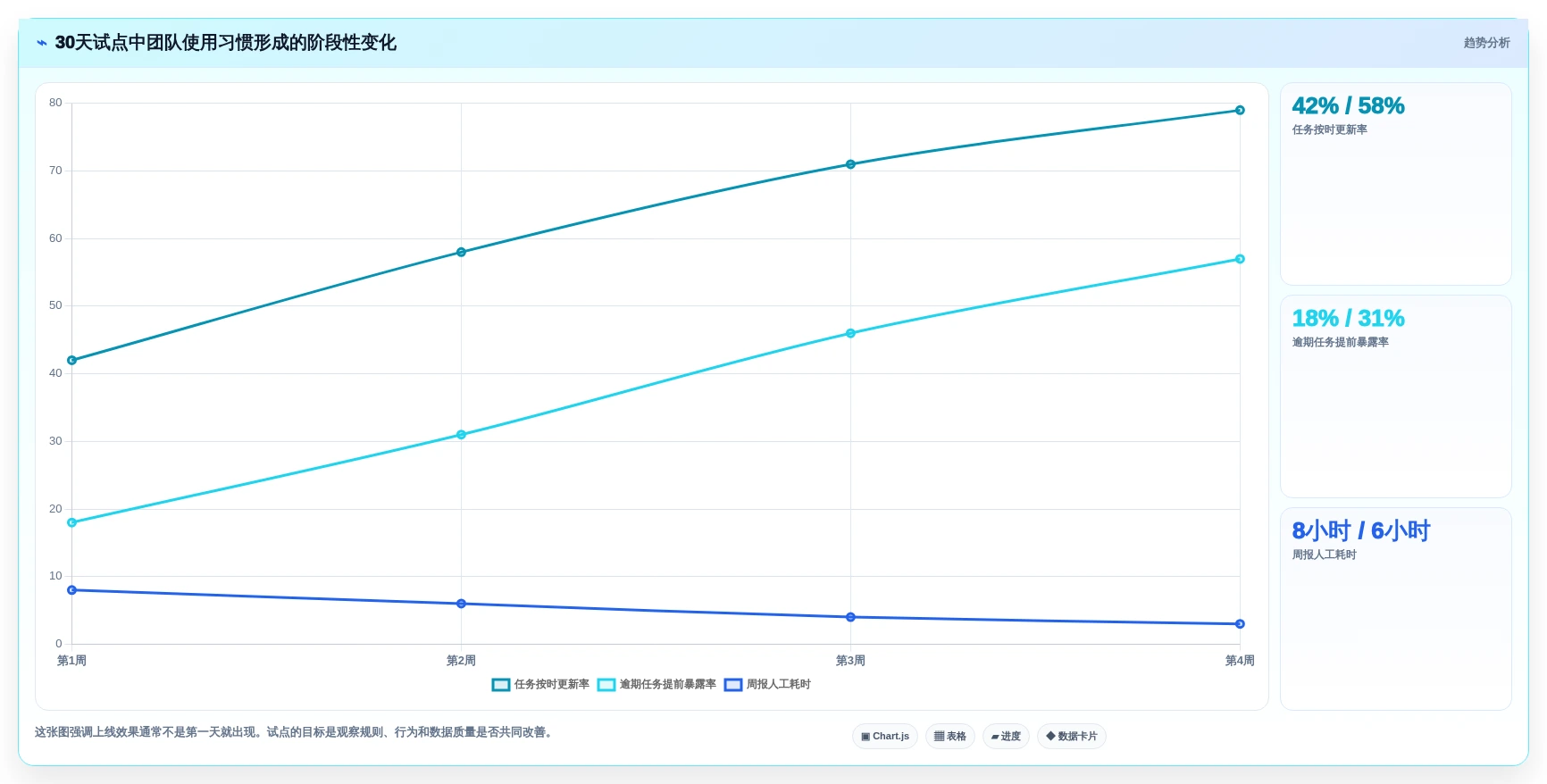The height and width of the screenshot is (784, 1547).
Task: Click the 逾期任务提前暴露率 point at 第4周
Action: pos(1240,259)
